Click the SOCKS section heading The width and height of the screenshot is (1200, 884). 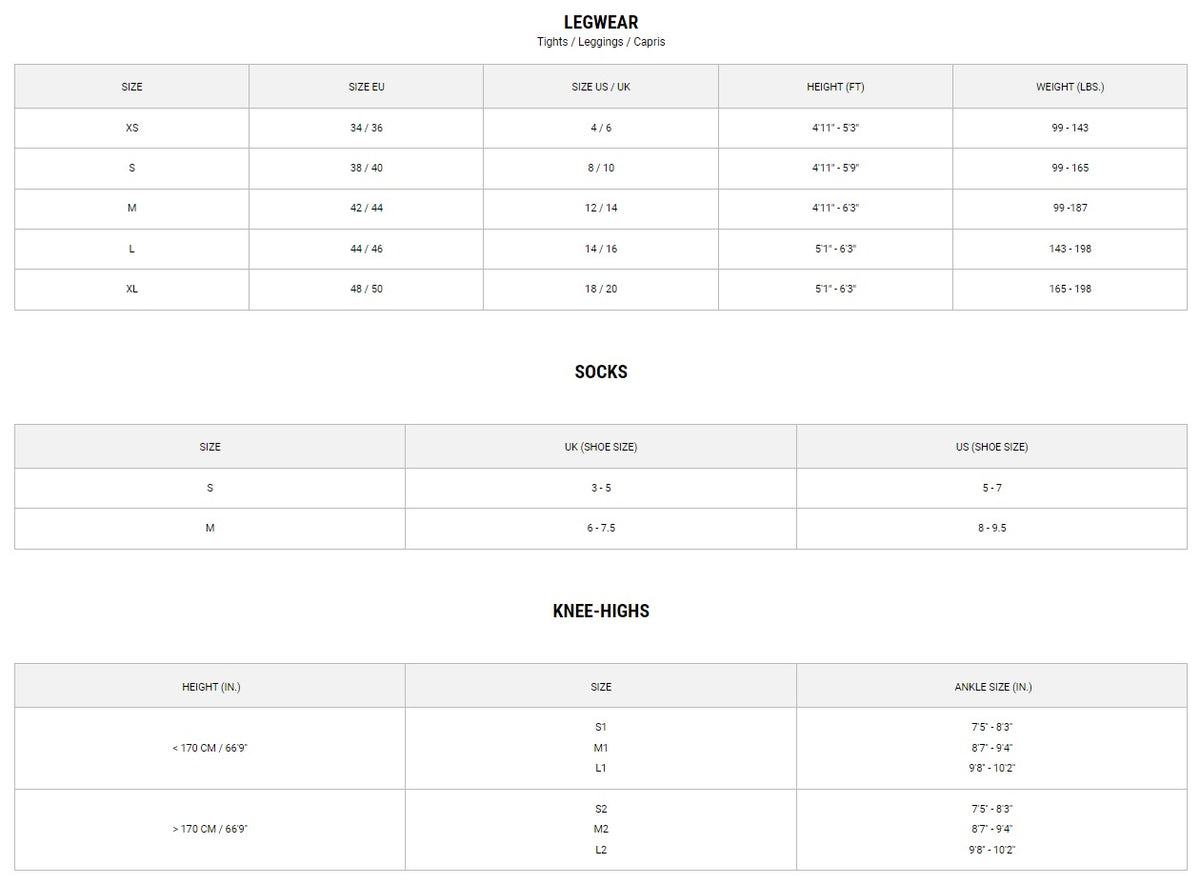(600, 372)
